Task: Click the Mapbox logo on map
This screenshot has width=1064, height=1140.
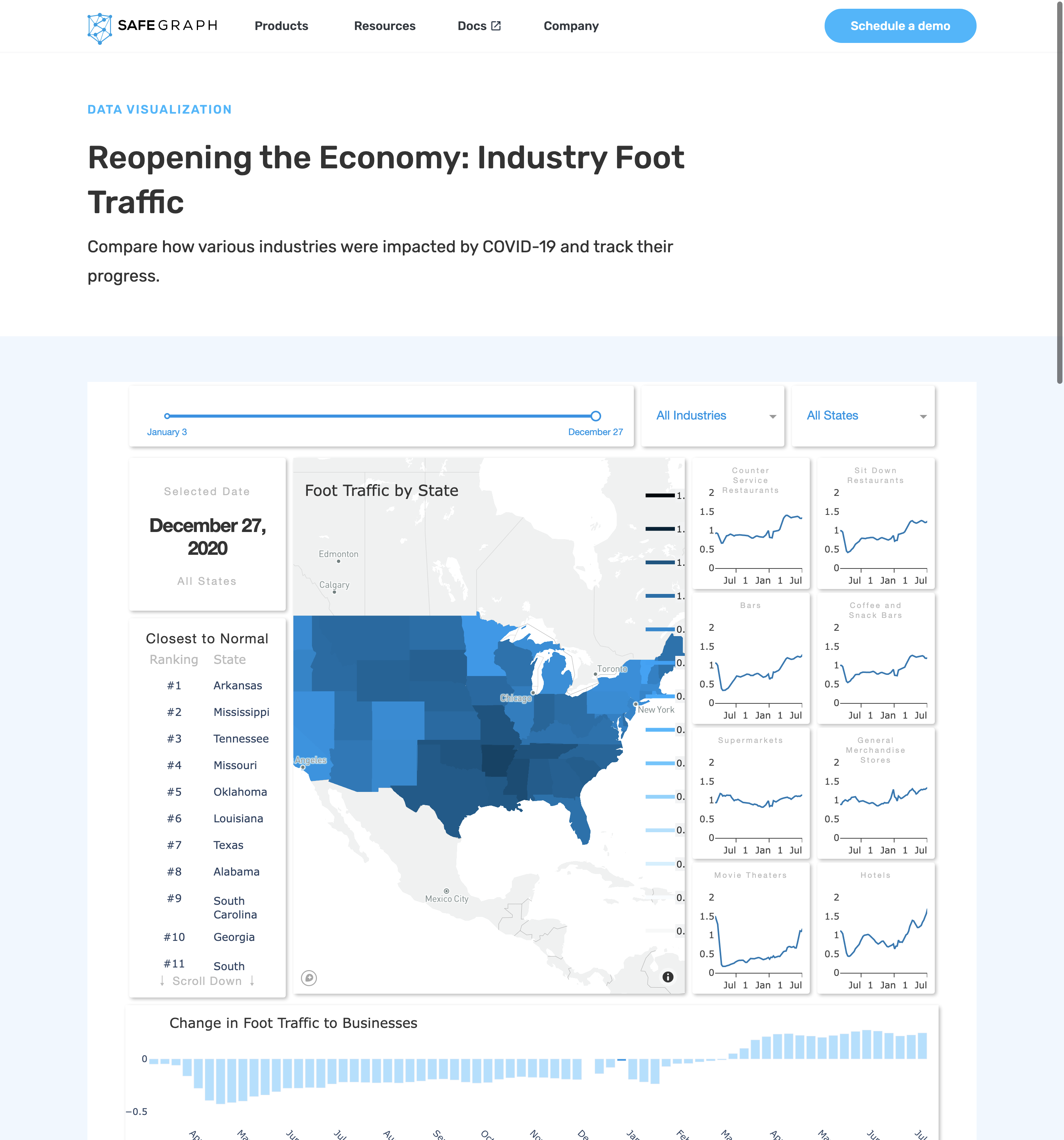Action: [309, 978]
